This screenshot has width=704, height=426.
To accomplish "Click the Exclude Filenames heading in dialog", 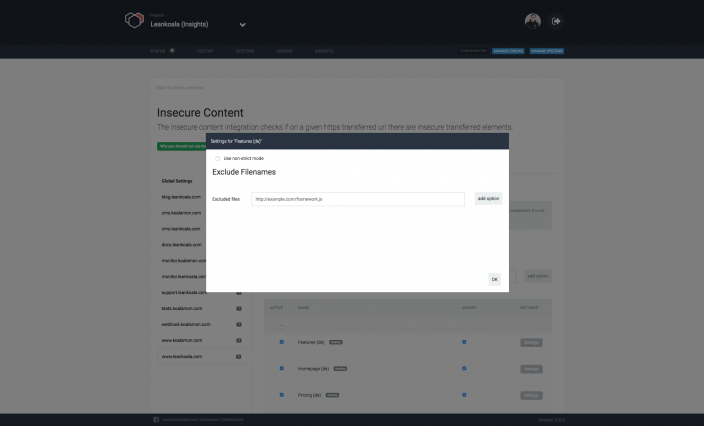I will click(x=244, y=172).
